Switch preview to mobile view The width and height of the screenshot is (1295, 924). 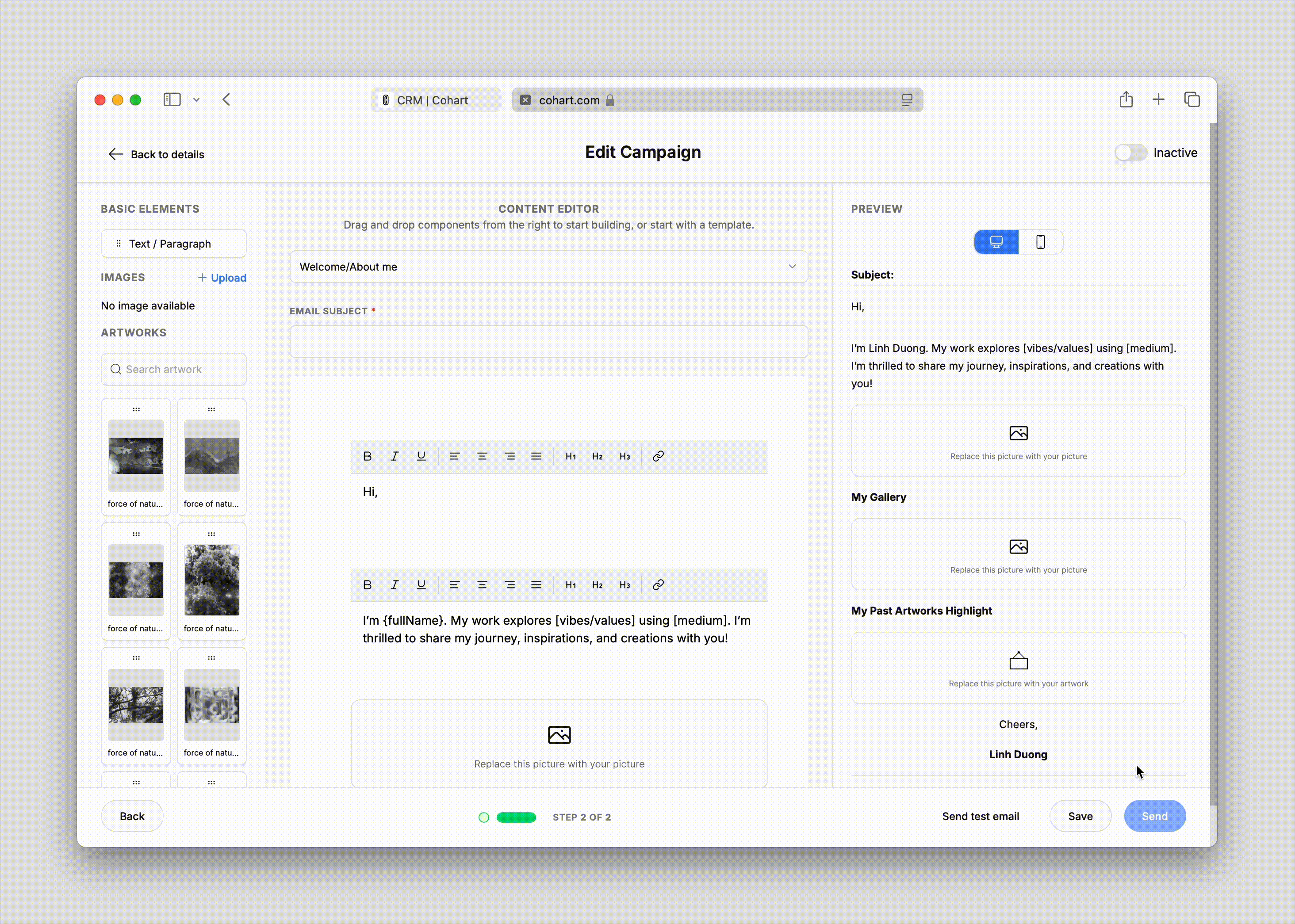tap(1041, 242)
